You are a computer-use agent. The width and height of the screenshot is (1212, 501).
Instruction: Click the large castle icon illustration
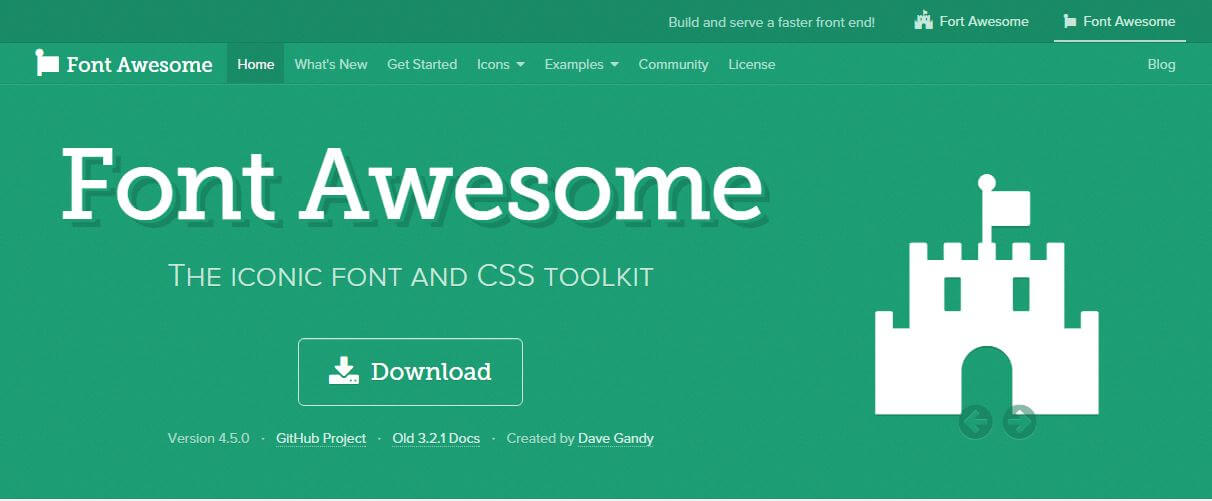[x=987, y=295]
